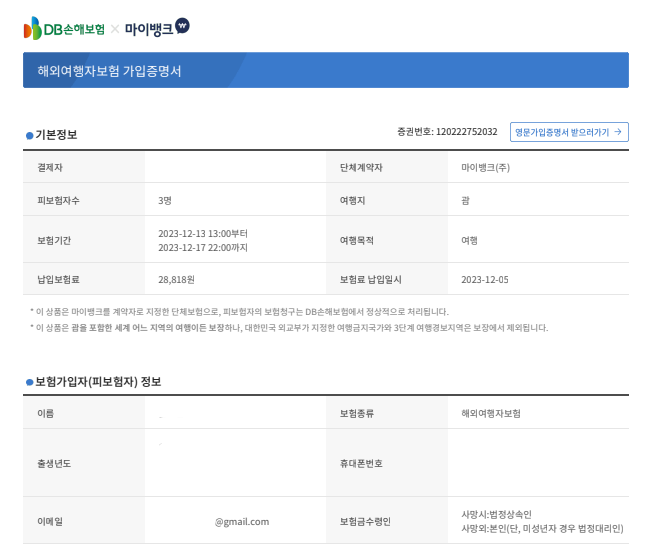Click the 이름 label
This screenshot has width=655, height=560.
click(x=46, y=413)
